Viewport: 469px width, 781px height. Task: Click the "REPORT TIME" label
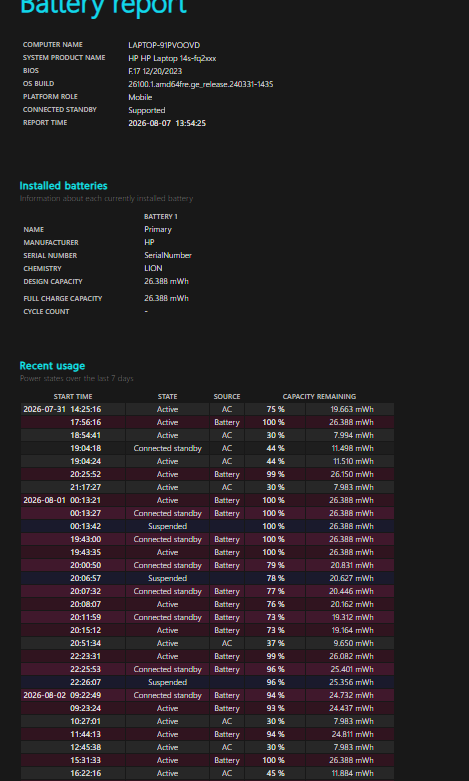pyautogui.click(x=45, y=123)
